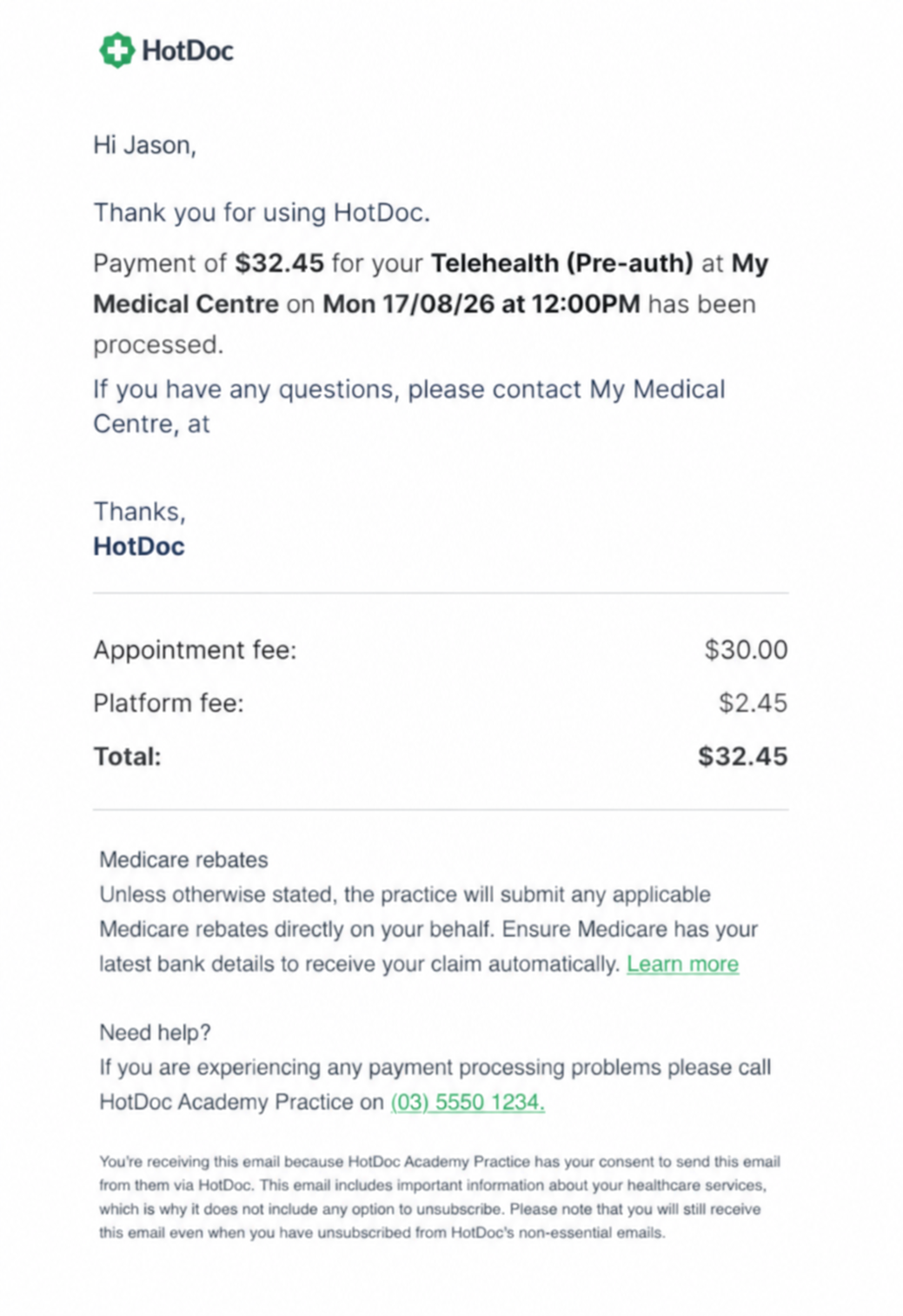Screen dimensions: 903x1316
Task: Click the HotDoc wordmark in header
Action: (188, 50)
